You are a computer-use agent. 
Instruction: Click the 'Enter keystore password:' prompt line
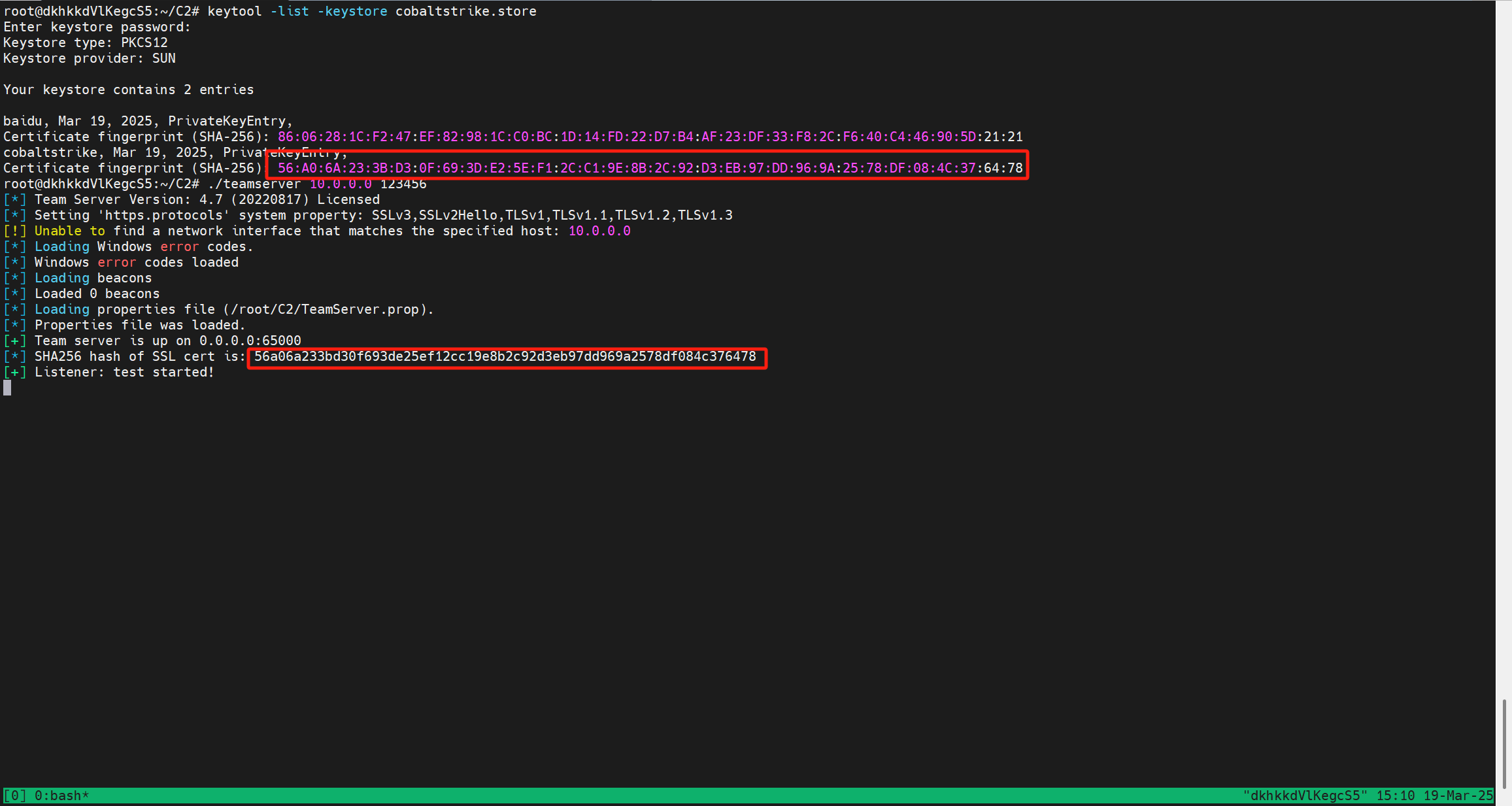point(97,27)
